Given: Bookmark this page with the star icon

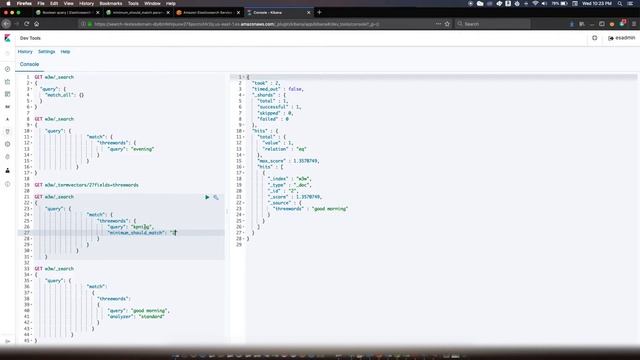Looking at the screenshot, I should pyautogui.click(x=447, y=24).
